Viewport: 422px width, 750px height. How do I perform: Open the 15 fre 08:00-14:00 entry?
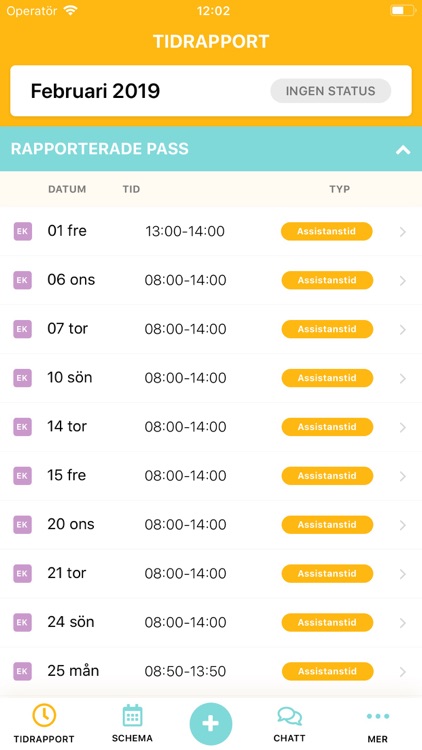tap(211, 476)
